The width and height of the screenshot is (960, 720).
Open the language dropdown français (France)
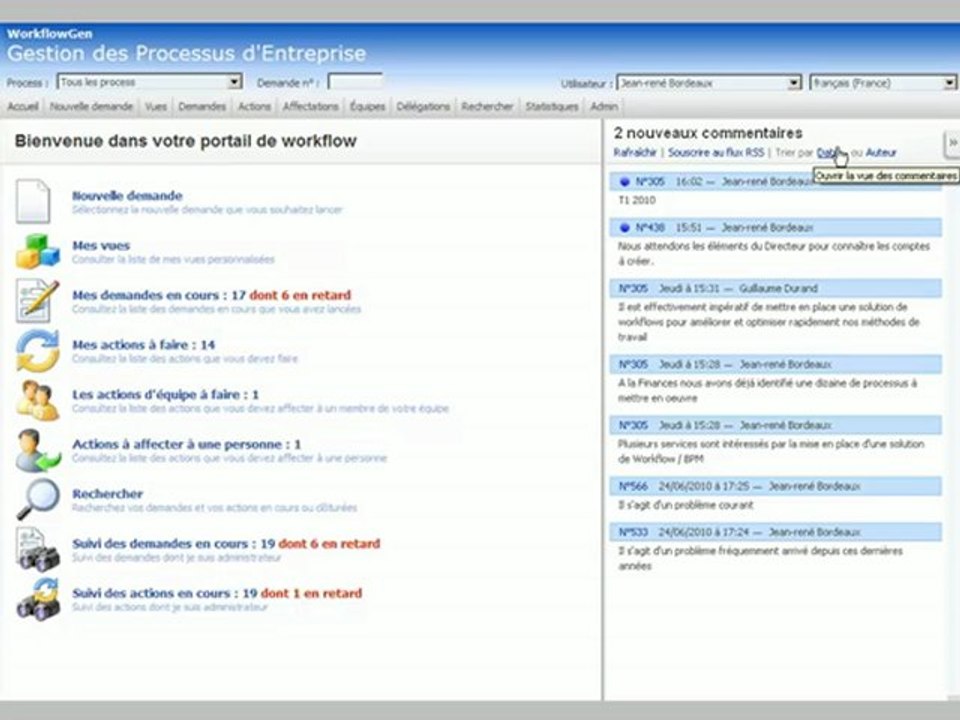click(883, 83)
